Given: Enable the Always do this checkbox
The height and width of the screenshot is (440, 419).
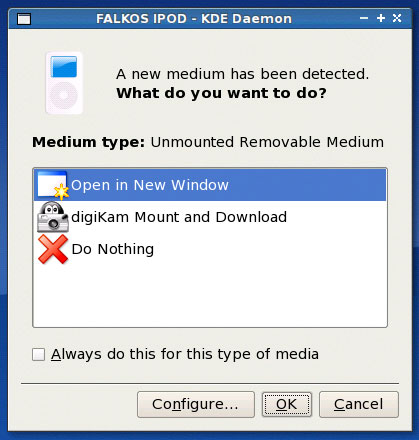Looking at the screenshot, I should point(38,354).
